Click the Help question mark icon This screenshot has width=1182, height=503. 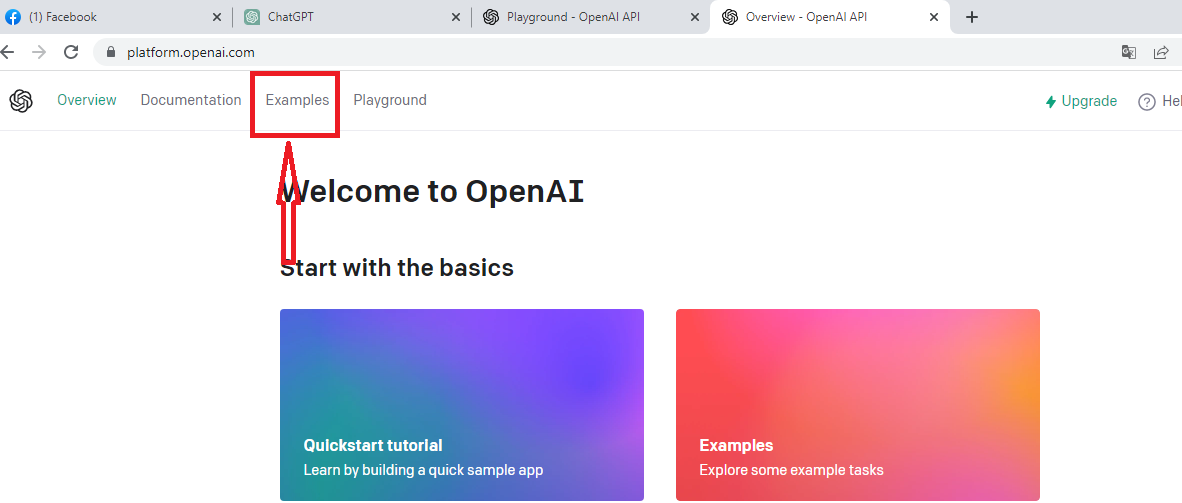[1147, 102]
